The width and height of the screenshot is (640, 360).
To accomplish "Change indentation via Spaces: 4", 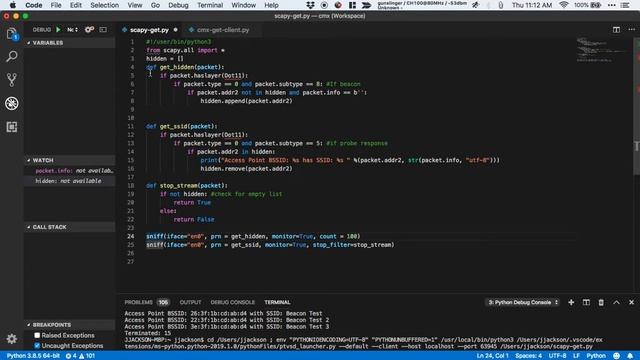I will point(528,356).
